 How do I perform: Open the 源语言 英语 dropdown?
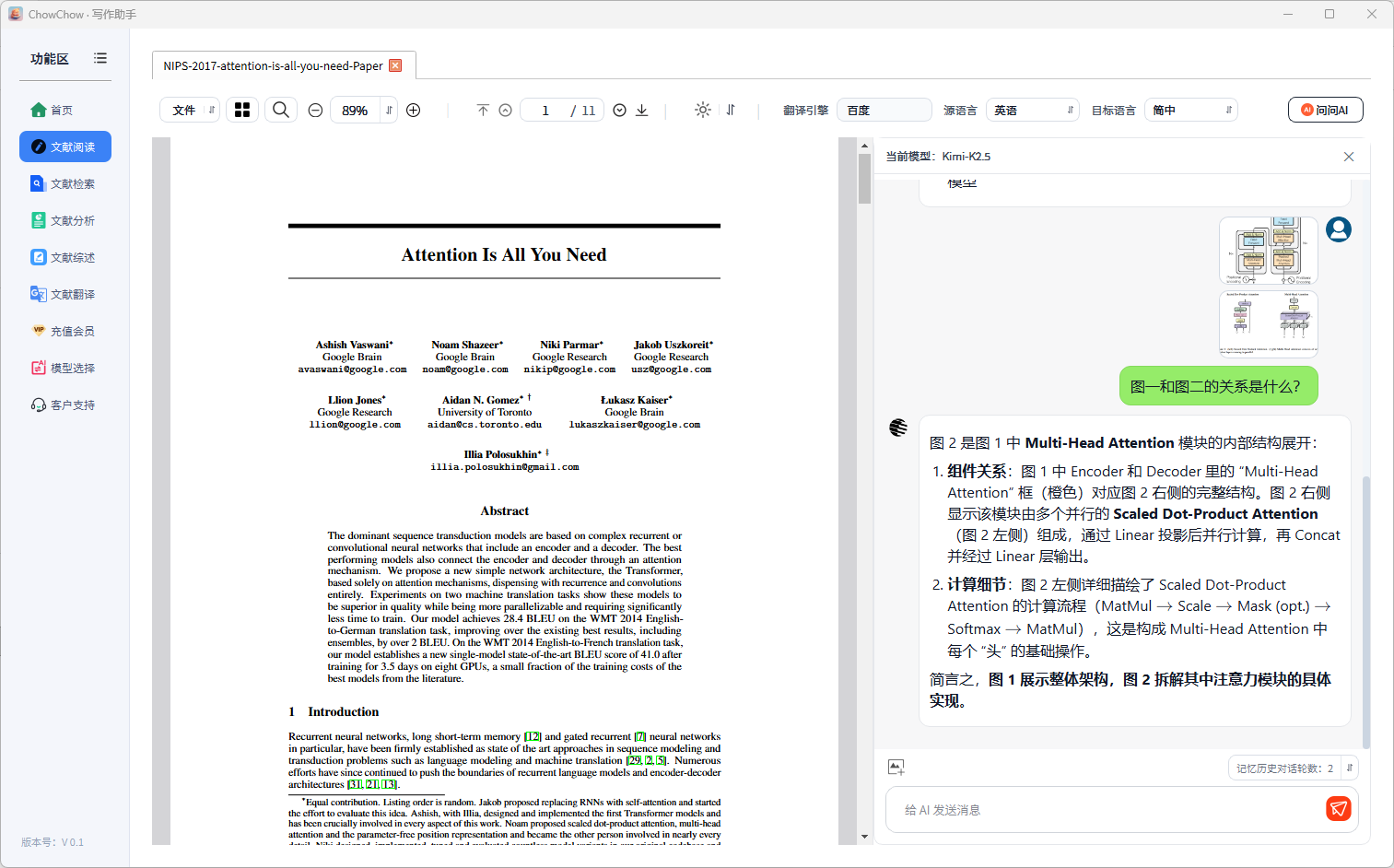pos(1032,111)
